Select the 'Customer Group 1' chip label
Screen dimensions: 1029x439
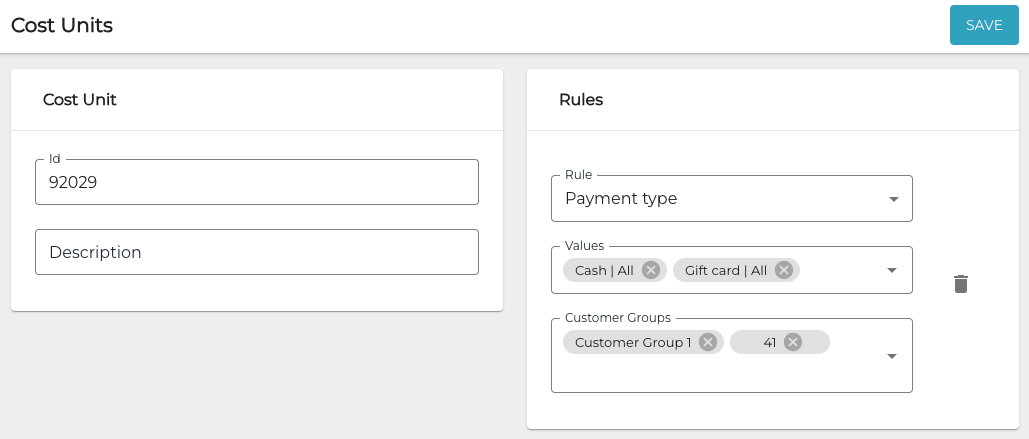[632, 342]
